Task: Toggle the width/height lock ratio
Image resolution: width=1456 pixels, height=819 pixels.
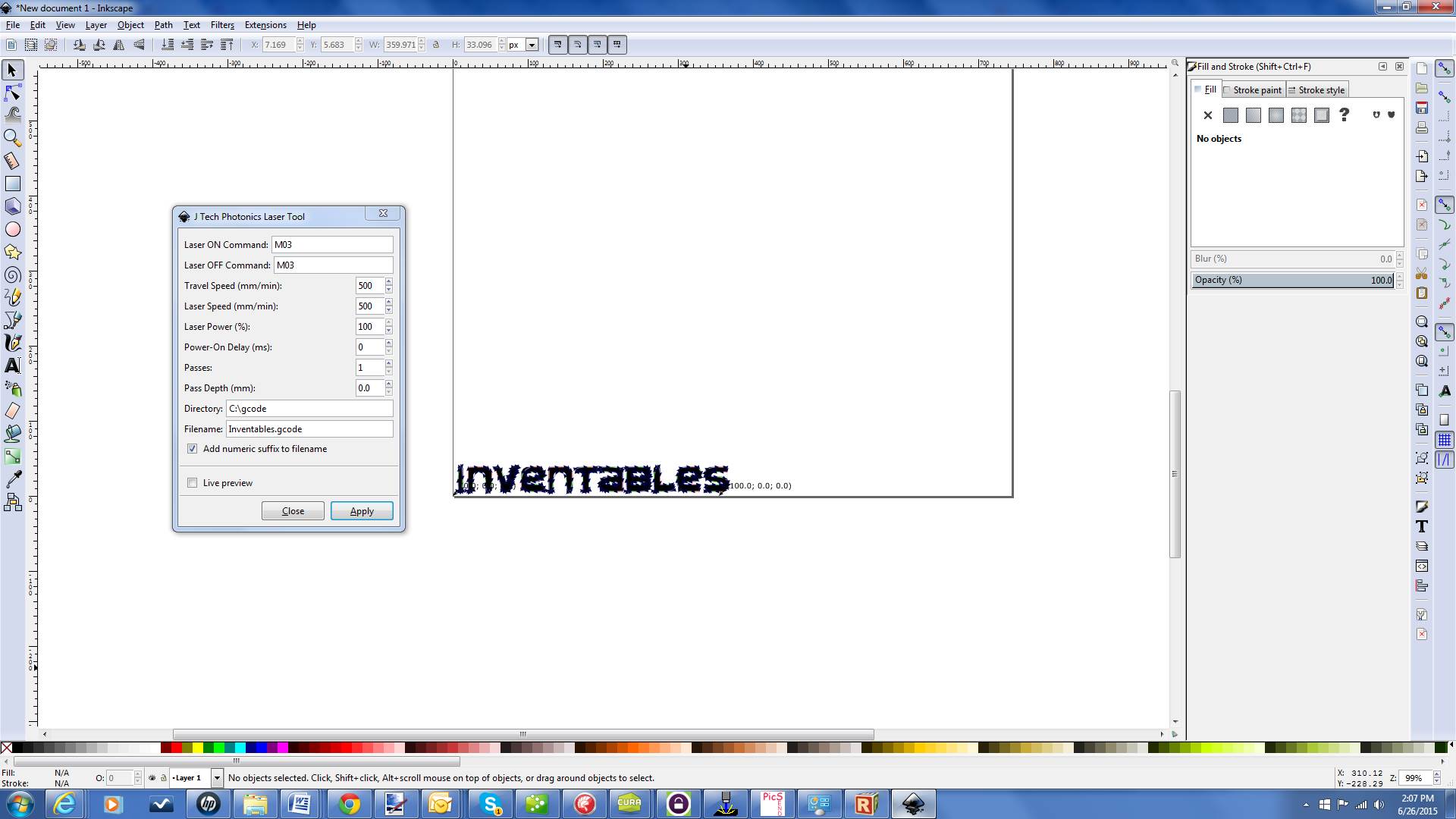Action: tap(436, 45)
